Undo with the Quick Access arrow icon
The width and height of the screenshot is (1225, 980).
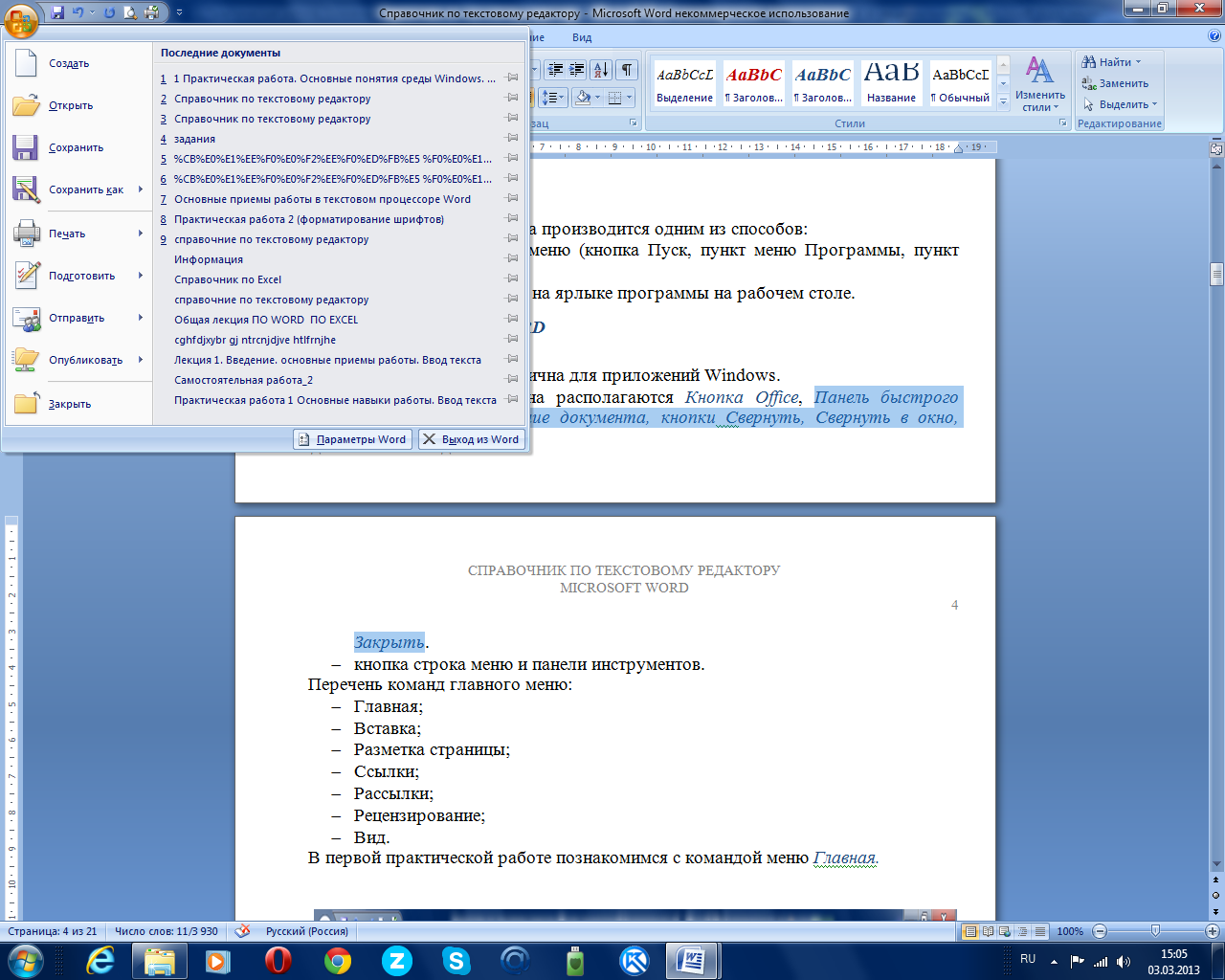coord(78,13)
